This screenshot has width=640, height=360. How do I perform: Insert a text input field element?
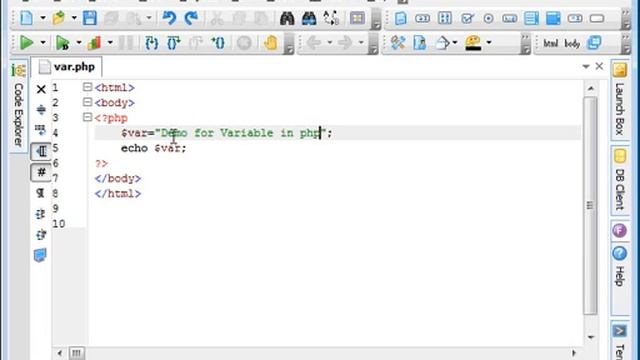tap(422, 18)
